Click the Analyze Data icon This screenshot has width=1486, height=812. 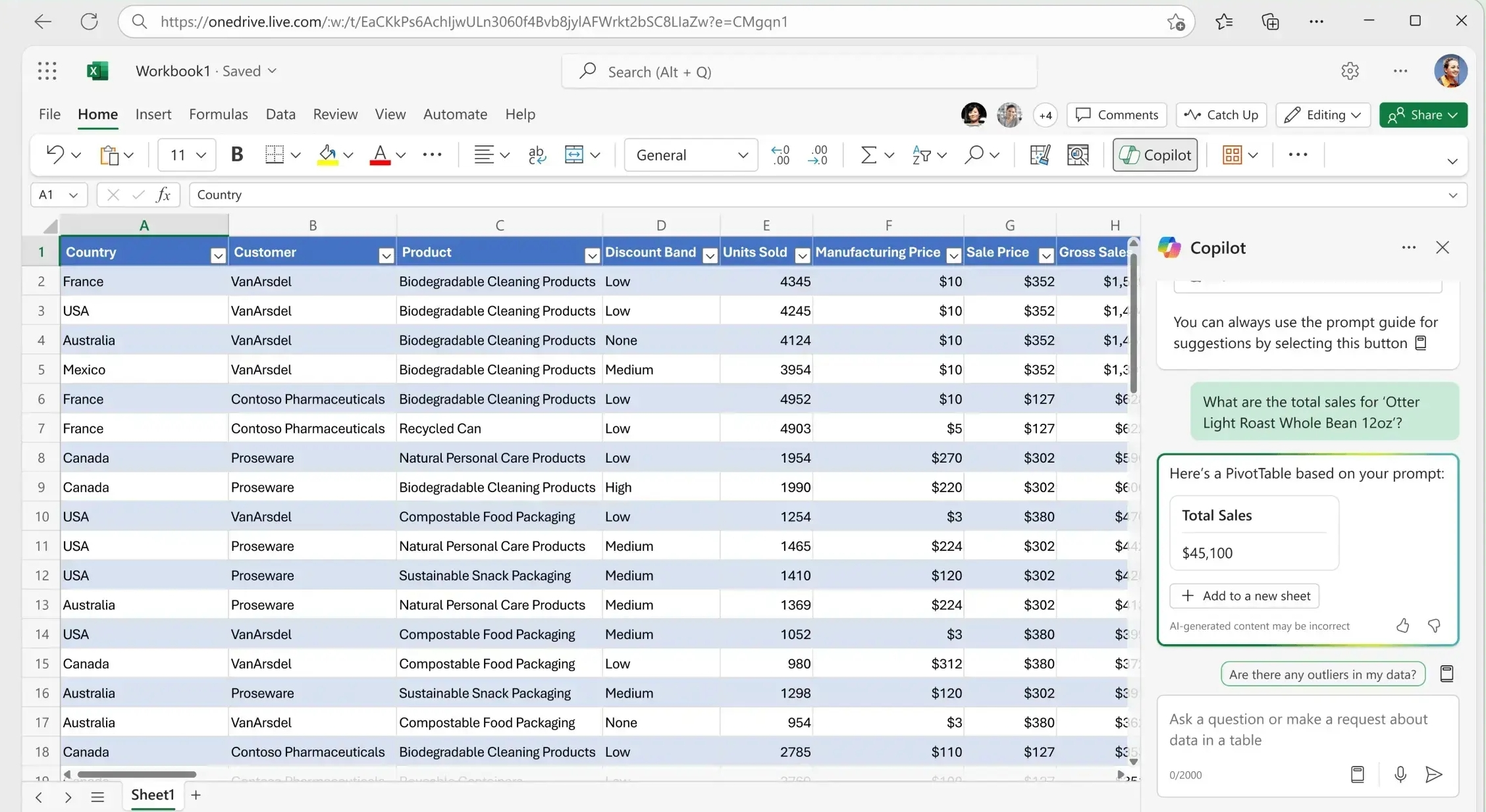tap(1077, 154)
